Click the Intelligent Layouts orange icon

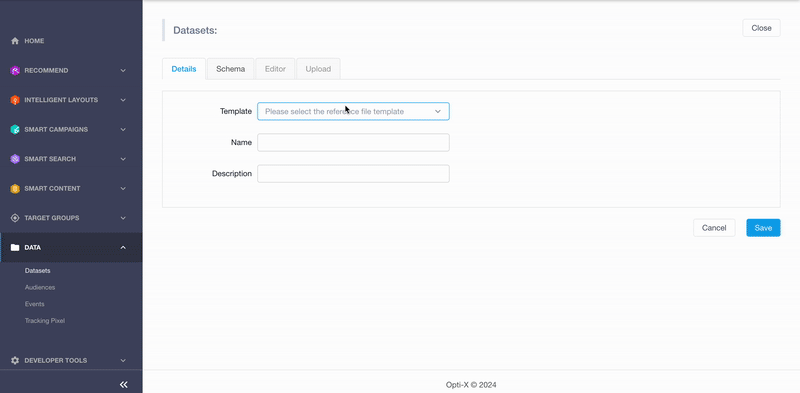point(15,100)
